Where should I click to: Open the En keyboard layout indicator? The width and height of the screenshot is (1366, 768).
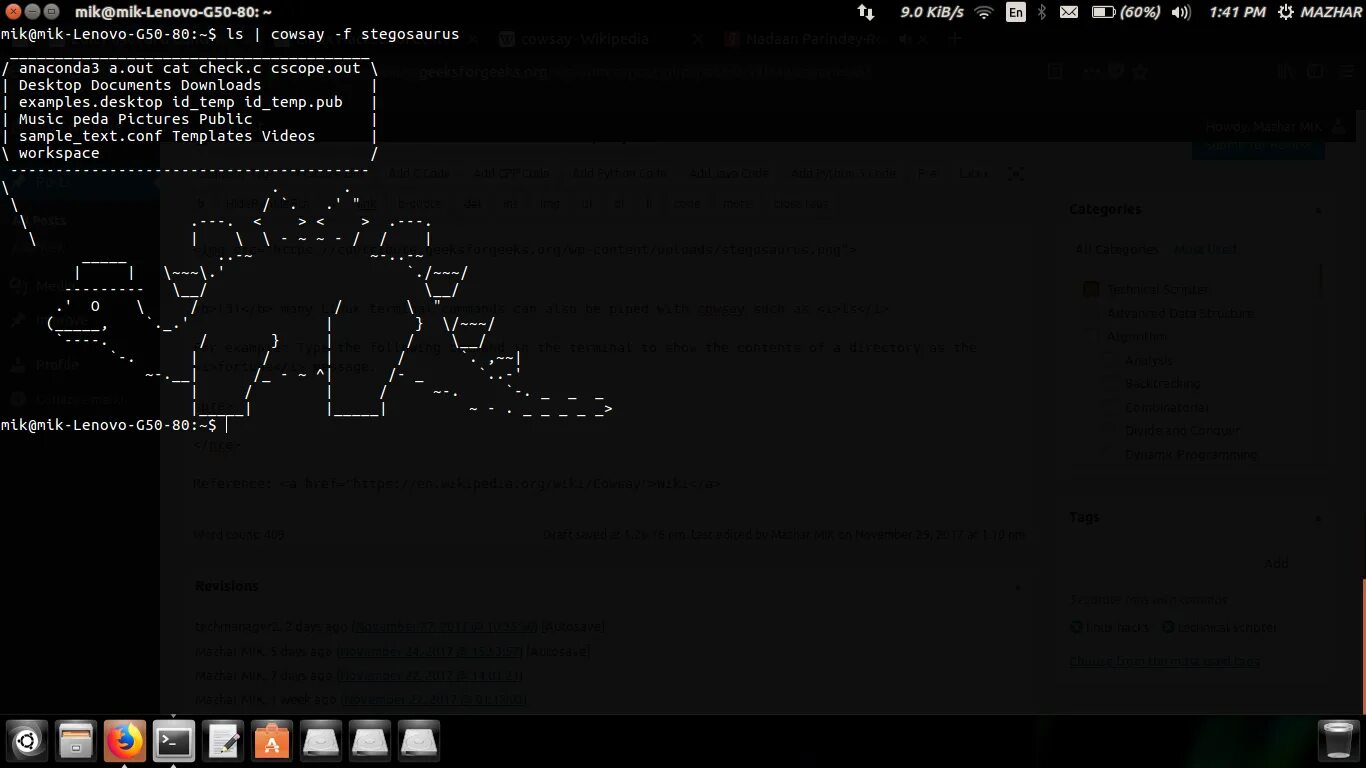coord(1016,12)
